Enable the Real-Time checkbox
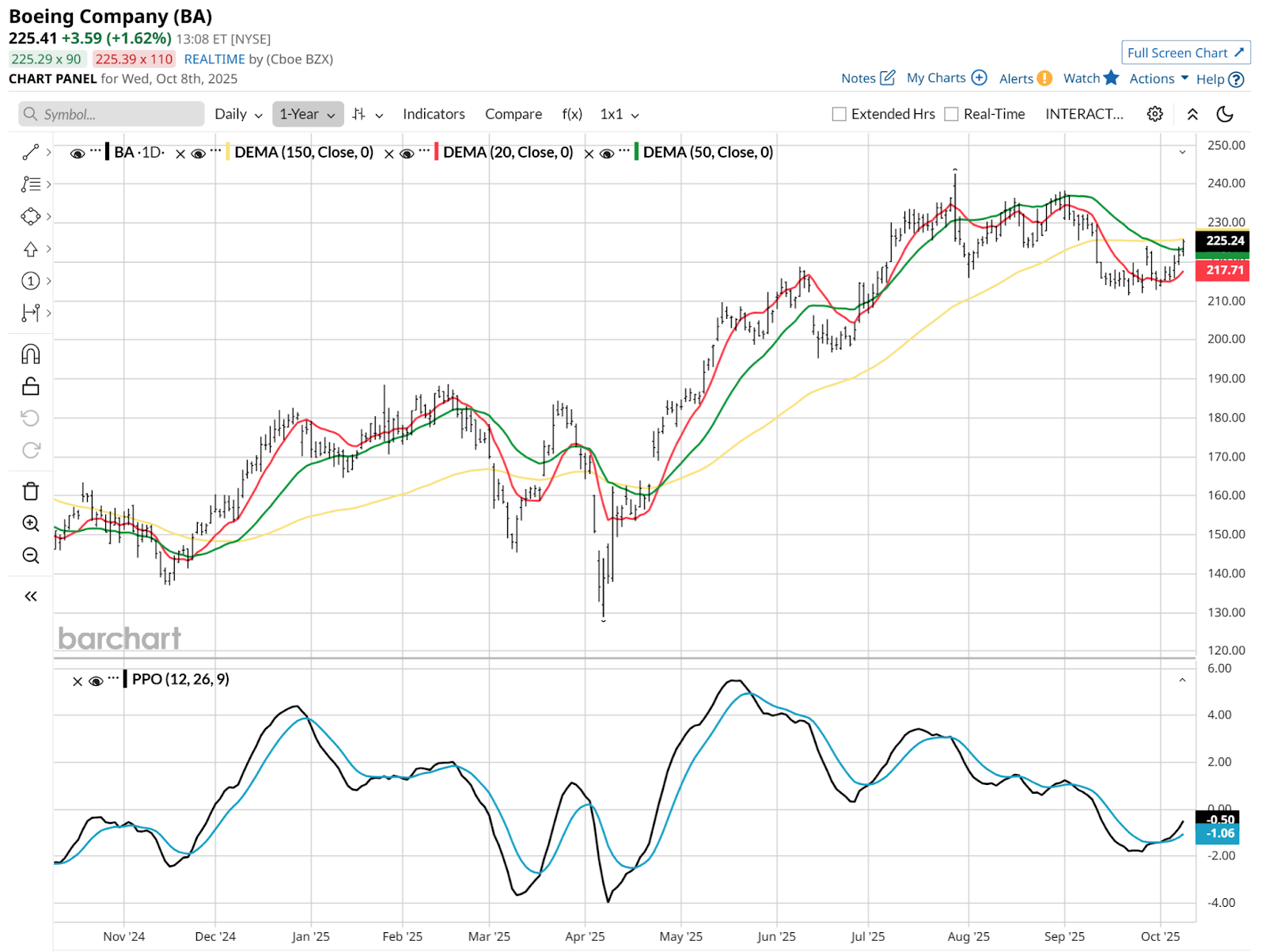The height and width of the screenshot is (952, 1266). tap(952, 114)
